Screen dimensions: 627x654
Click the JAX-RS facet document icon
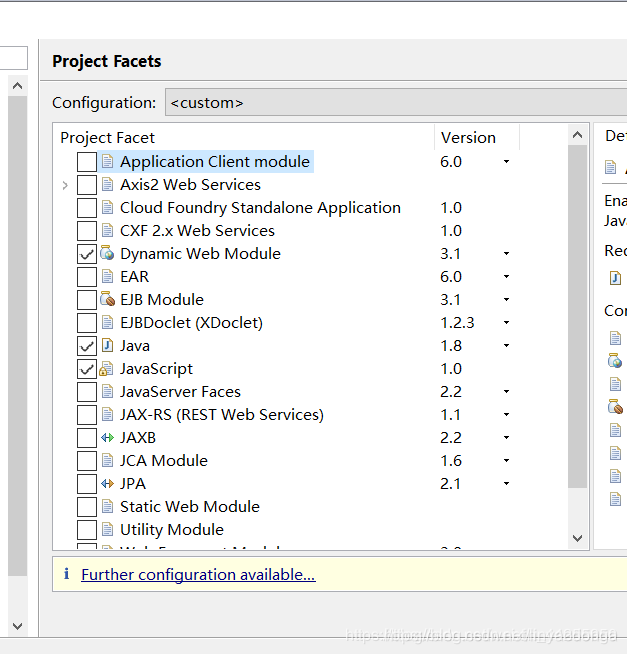pos(108,414)
